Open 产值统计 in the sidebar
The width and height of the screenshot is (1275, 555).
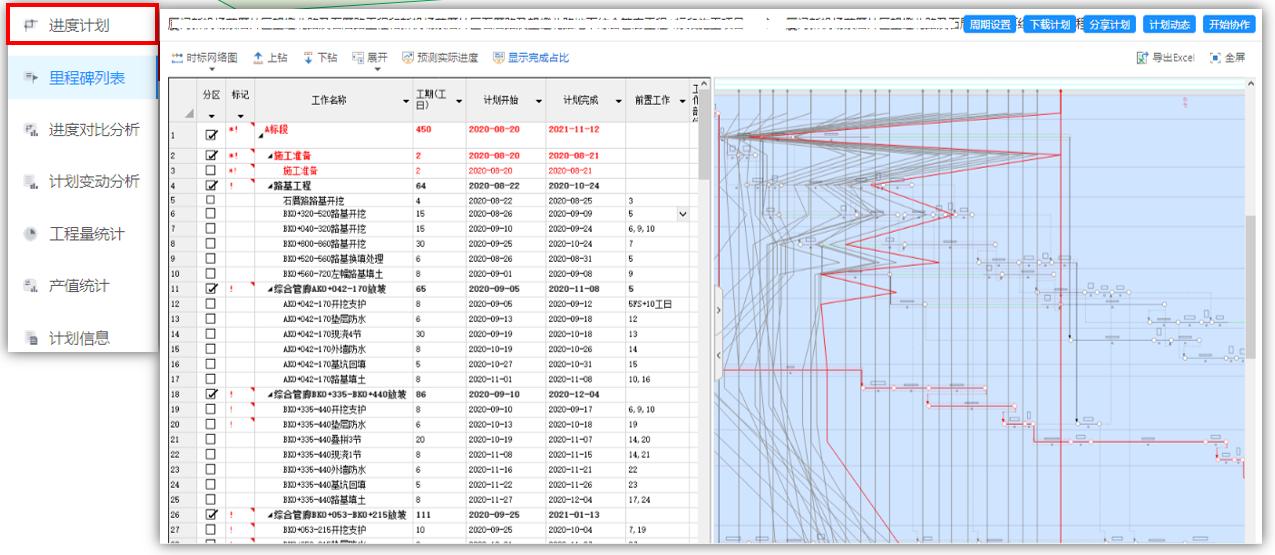(81, 285)
